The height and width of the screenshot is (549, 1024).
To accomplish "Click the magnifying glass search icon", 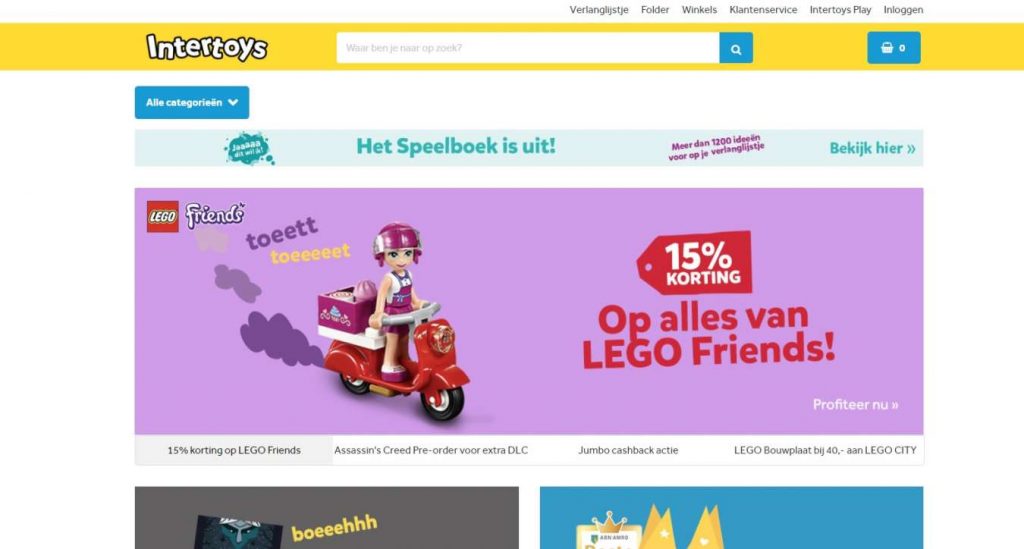I will (736, 48).
